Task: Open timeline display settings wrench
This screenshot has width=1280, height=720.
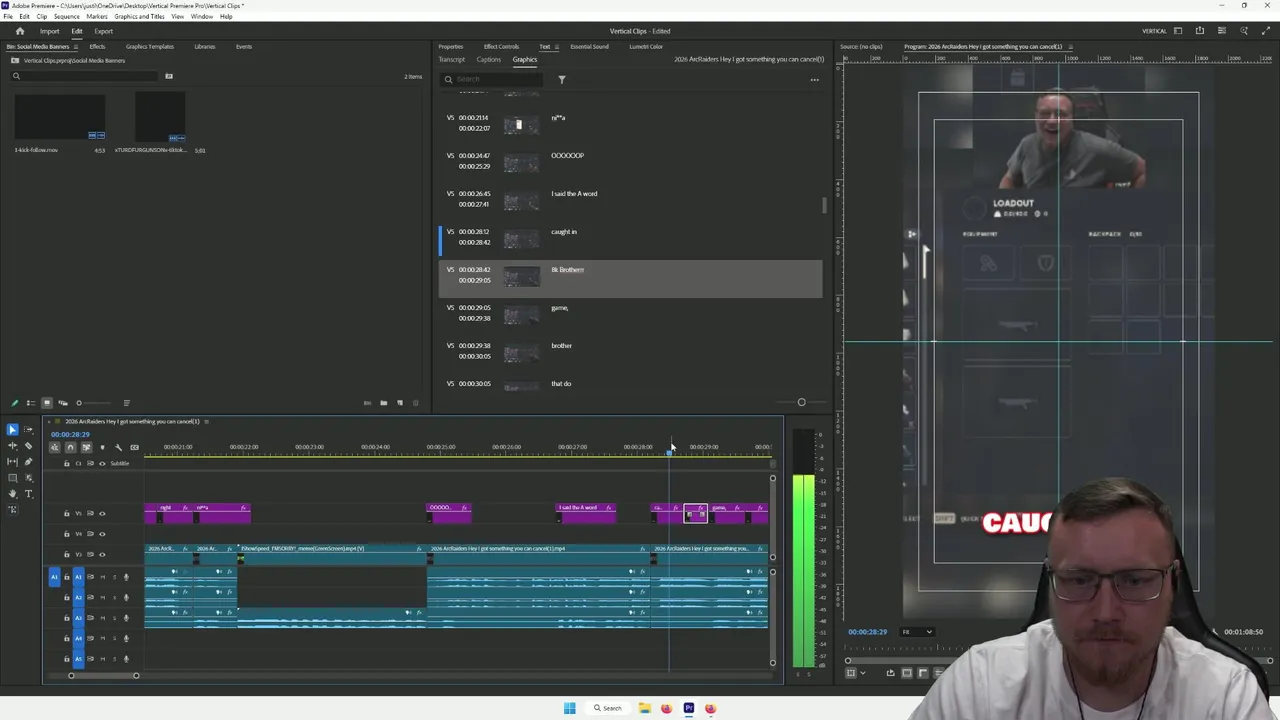Action: click(x=118, y=447)
